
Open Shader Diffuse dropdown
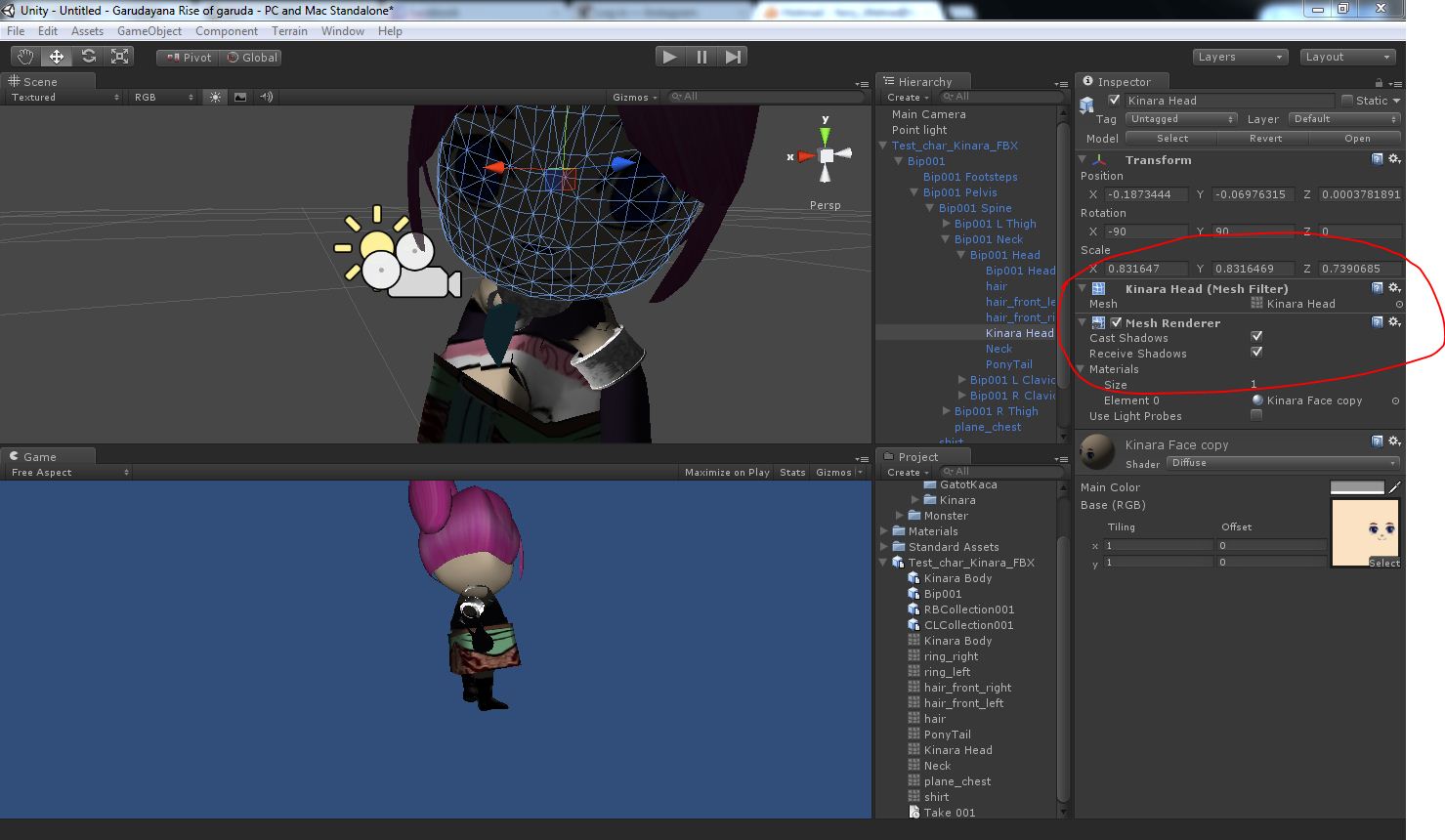coord(1284,463)
